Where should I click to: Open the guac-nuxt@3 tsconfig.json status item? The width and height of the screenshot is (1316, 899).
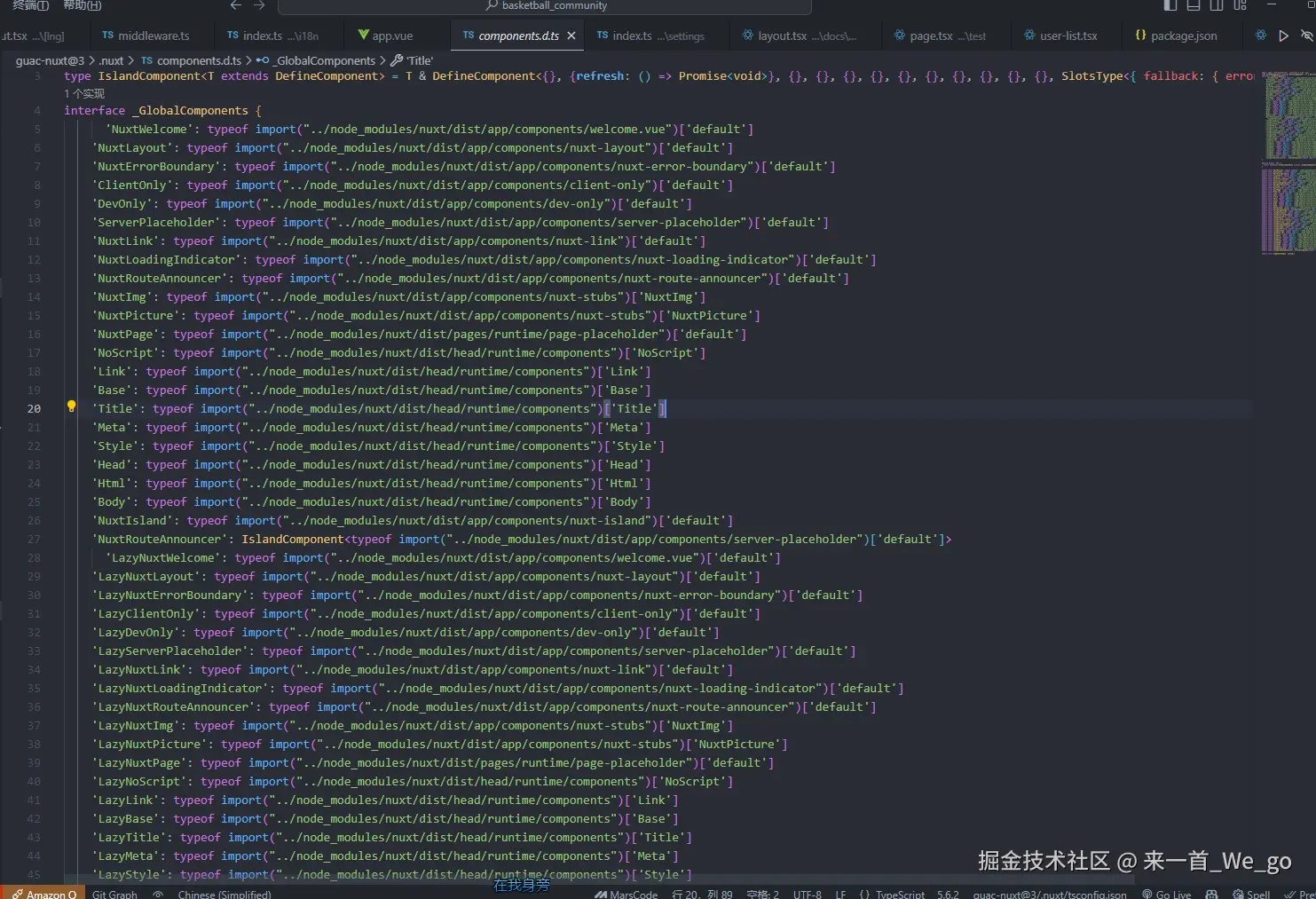[1050, 894]
